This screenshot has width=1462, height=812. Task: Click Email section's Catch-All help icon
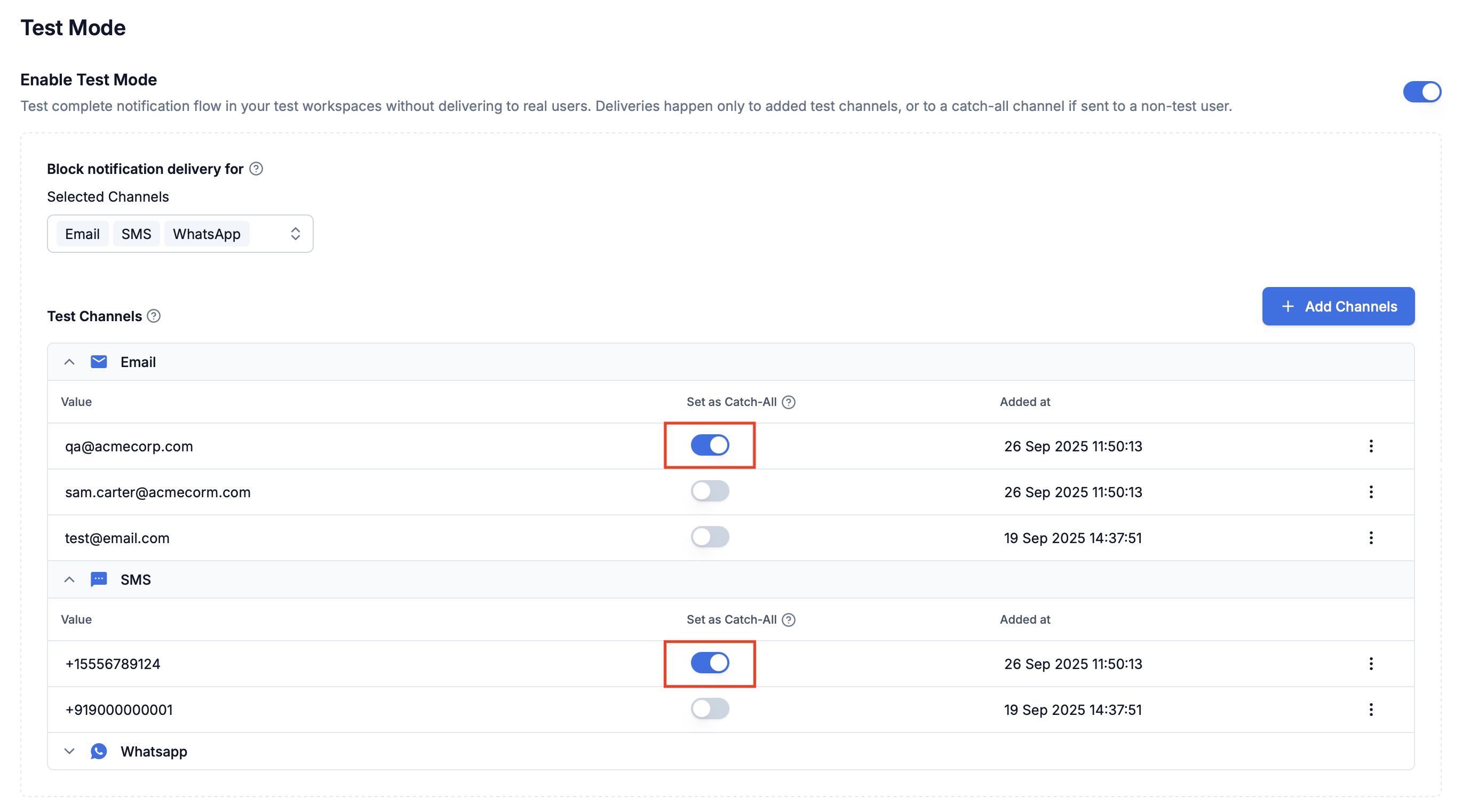point(788,402)
